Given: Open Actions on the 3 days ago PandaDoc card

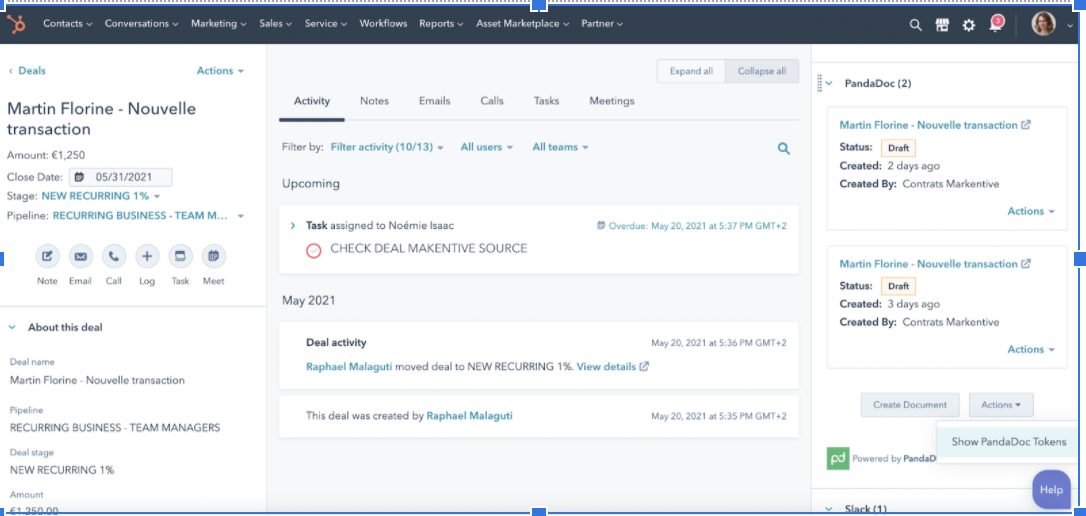Looking at the screenshot, I should click(1031, 350).
